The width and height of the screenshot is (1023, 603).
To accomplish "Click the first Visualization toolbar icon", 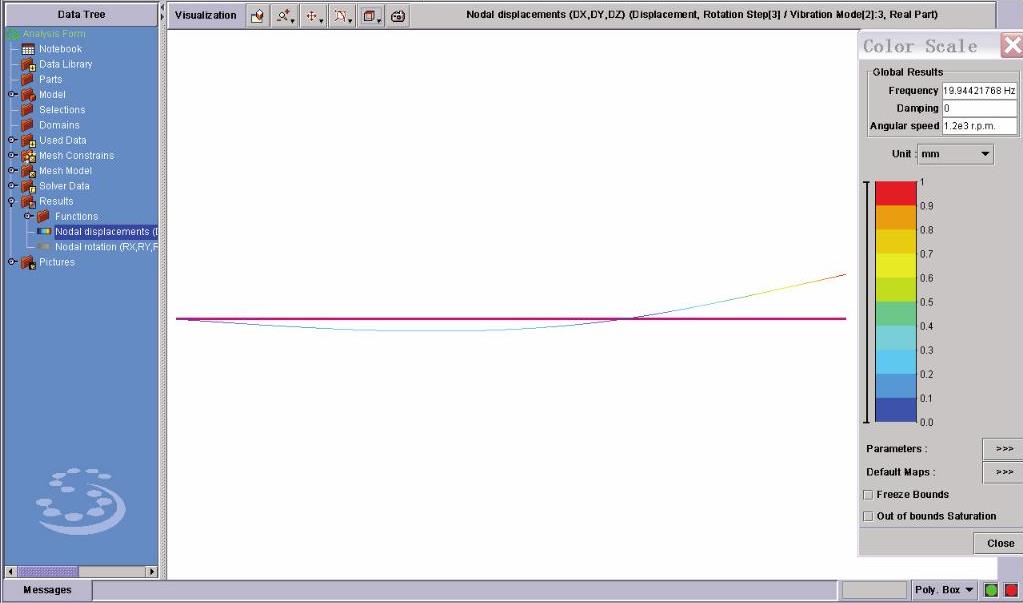I will [258, 16].
